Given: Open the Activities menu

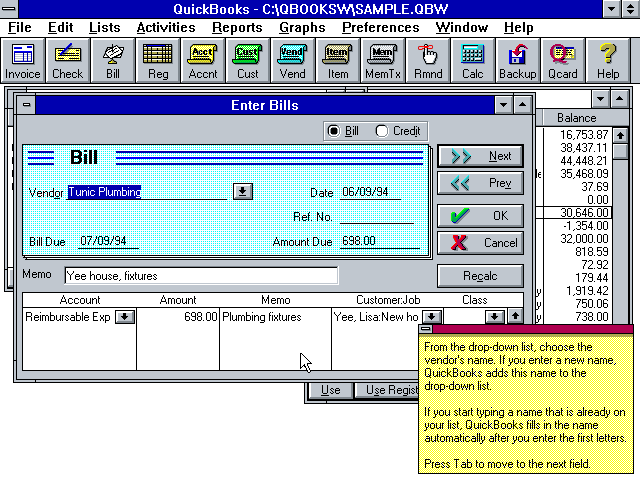Looking at the screenshot, I should point(166,27).
